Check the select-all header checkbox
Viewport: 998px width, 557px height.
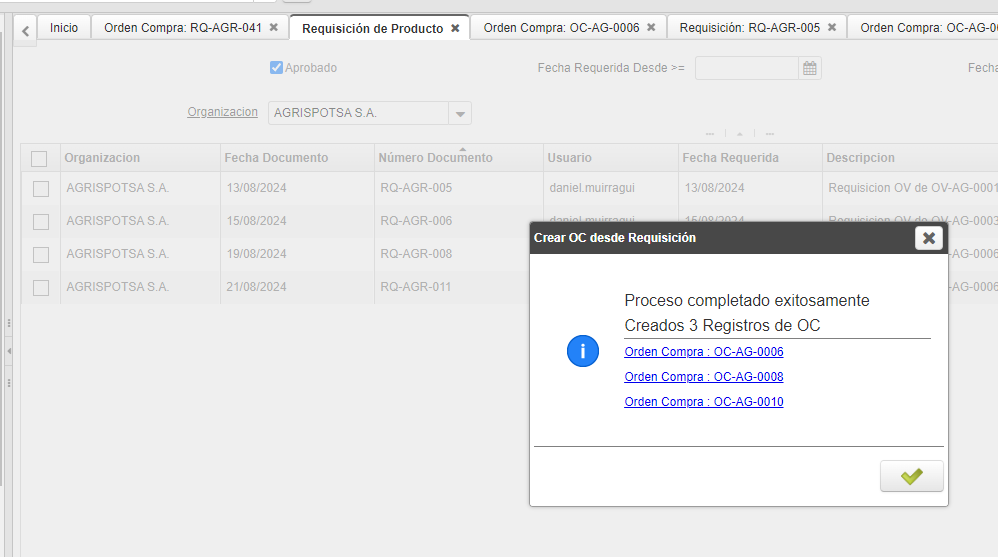coord(39,158)
